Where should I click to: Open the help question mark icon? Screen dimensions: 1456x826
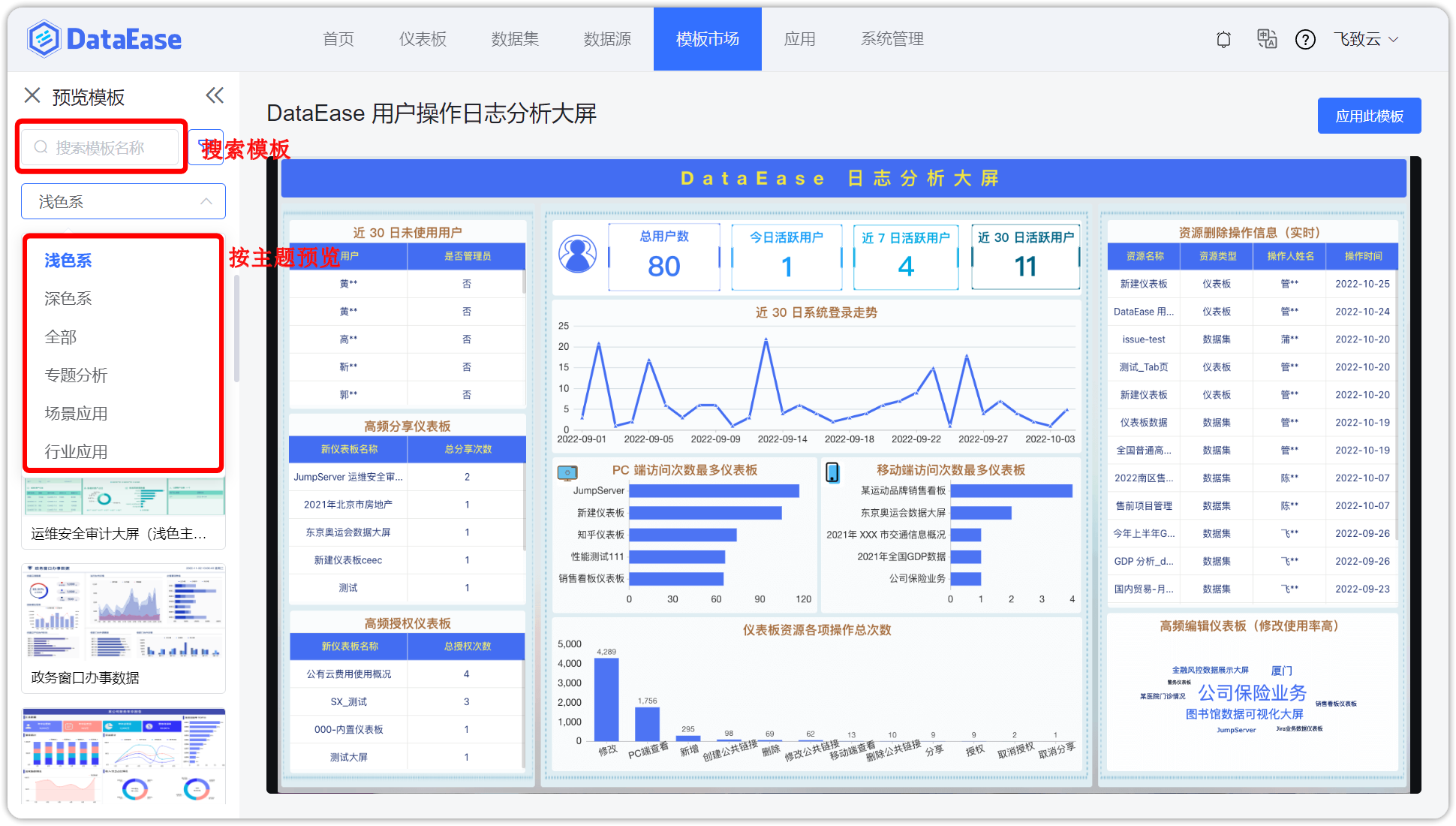click(1305, 39)
